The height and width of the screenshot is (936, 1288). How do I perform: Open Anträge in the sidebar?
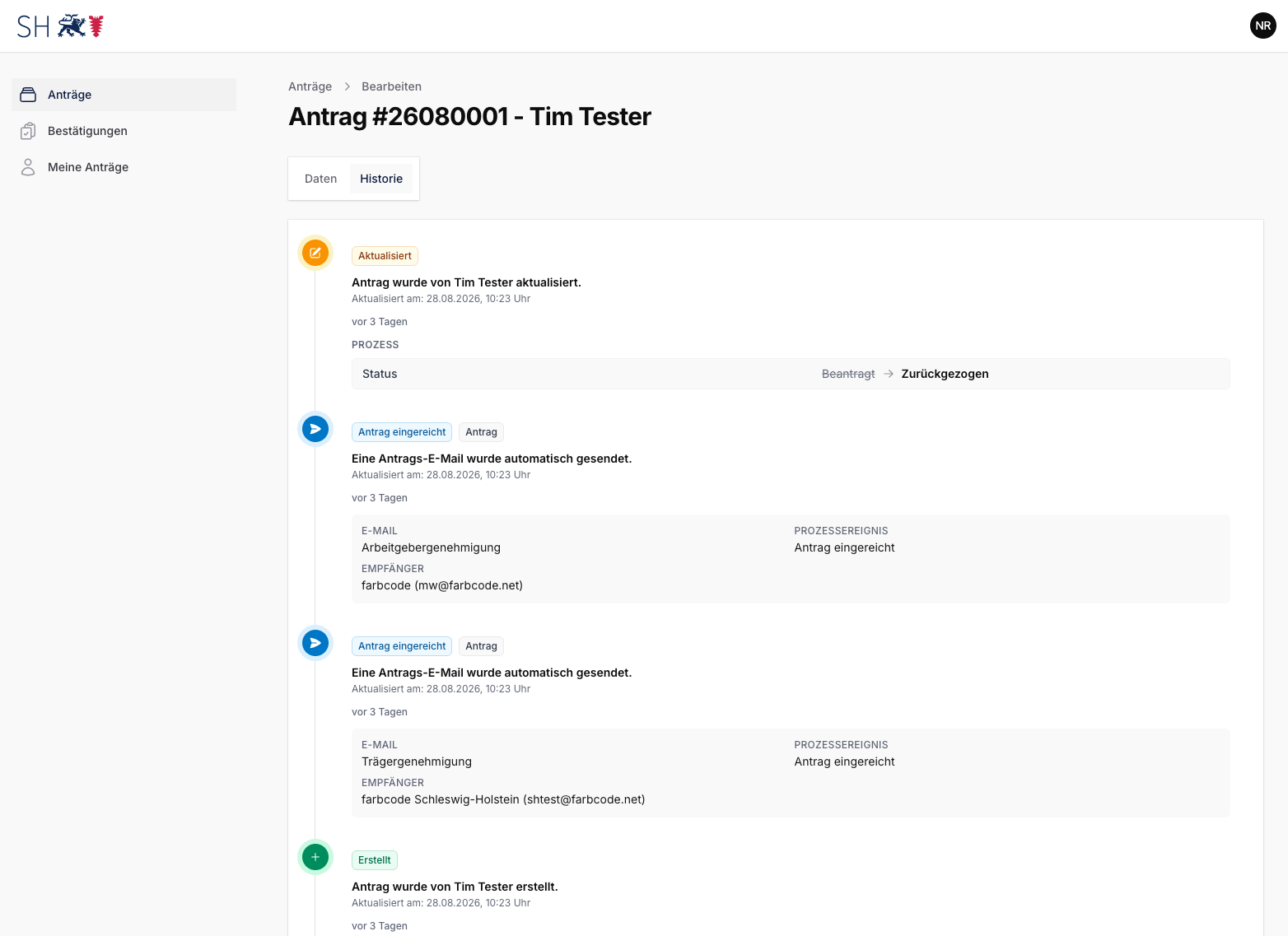tap(124, 95)
